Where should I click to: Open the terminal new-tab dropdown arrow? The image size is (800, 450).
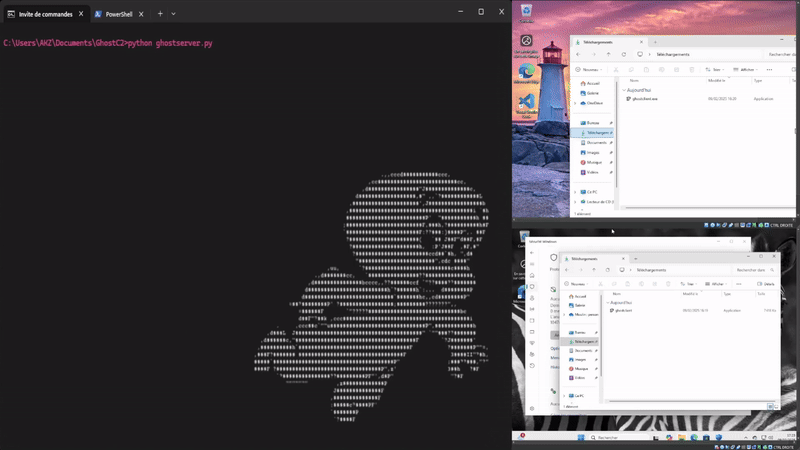point(174,14)
